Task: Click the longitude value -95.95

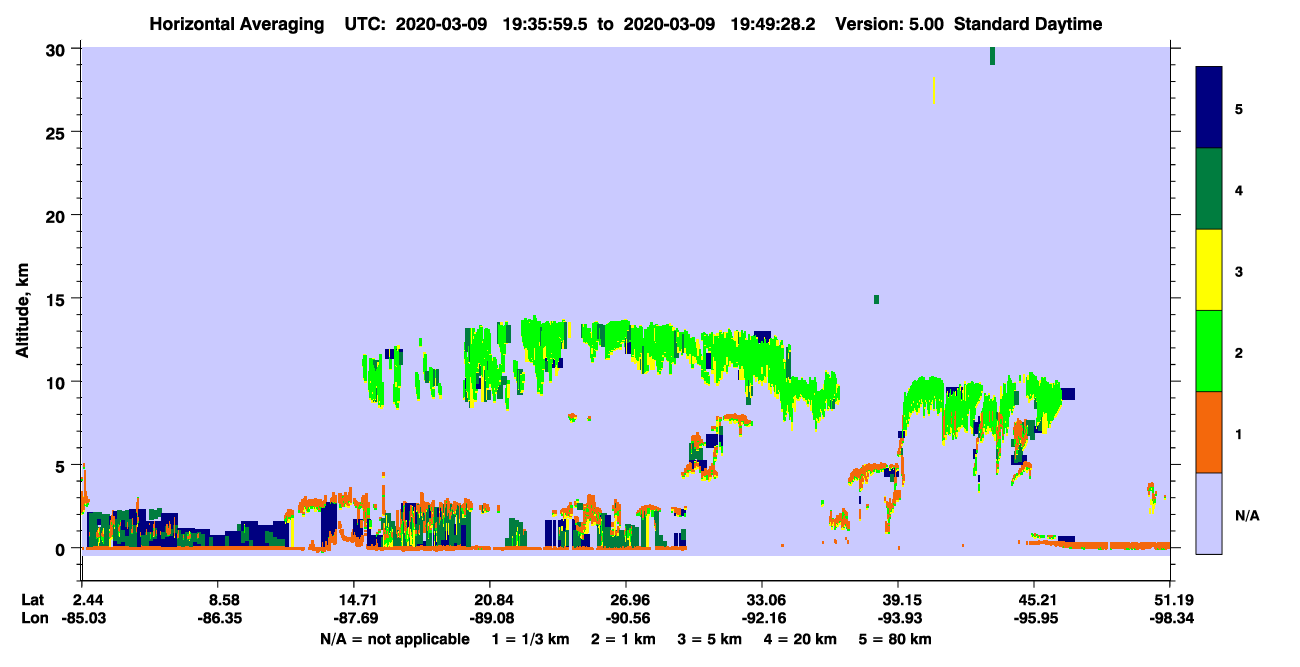Action: pyautogui.click(x=1034, y=619)
